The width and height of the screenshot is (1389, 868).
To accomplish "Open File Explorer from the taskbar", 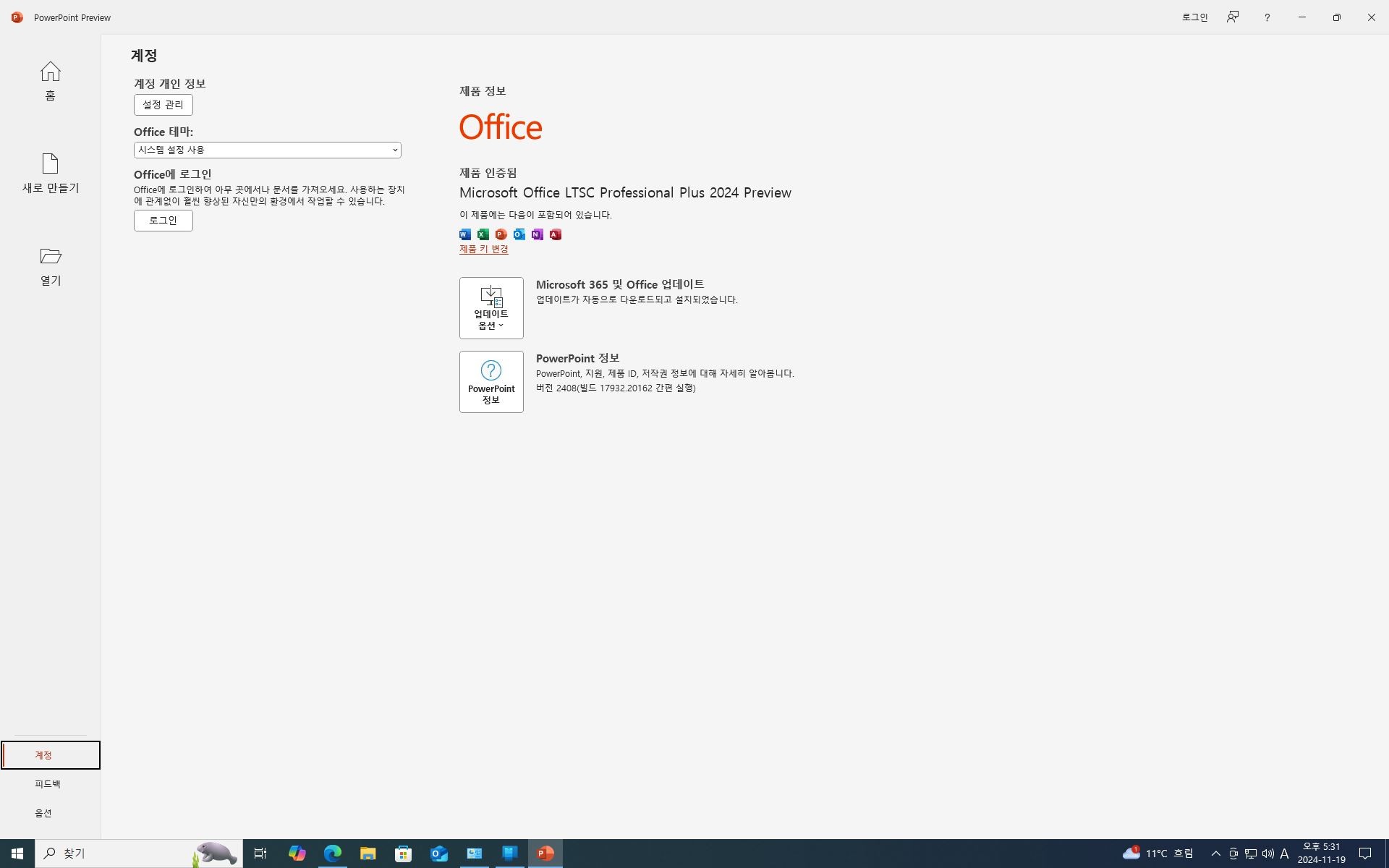I will tap(368, 854).
